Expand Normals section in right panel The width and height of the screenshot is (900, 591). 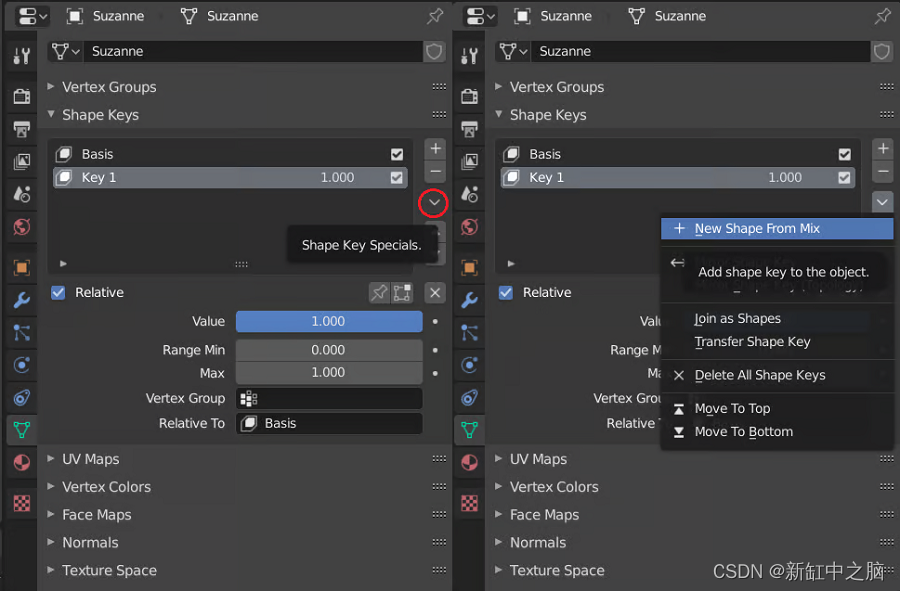pos(538,542)
